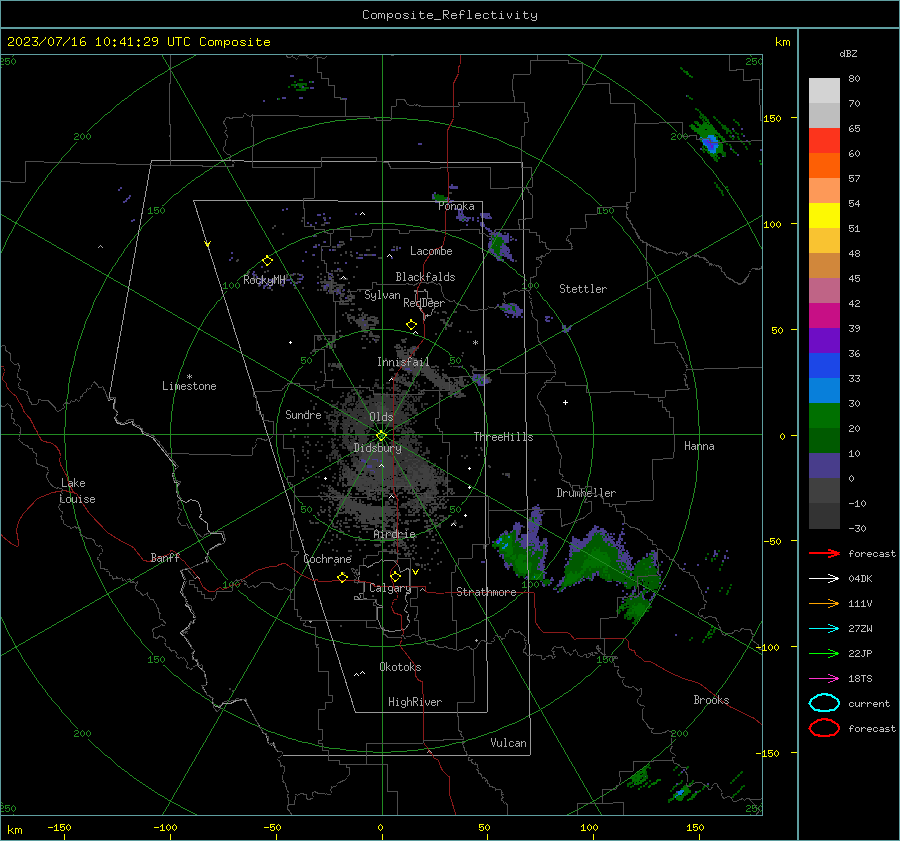Click the current legend text
The width and height of the screenshot is (900, 841).
[x=869, y=703]
